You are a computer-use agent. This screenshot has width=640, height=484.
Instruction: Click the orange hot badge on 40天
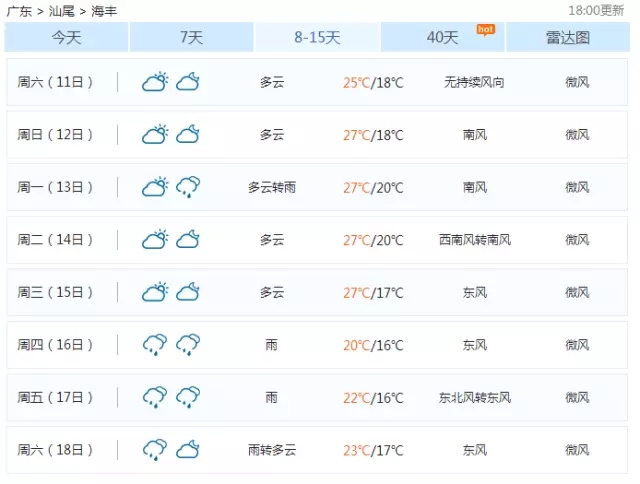[x=486, y=29]
